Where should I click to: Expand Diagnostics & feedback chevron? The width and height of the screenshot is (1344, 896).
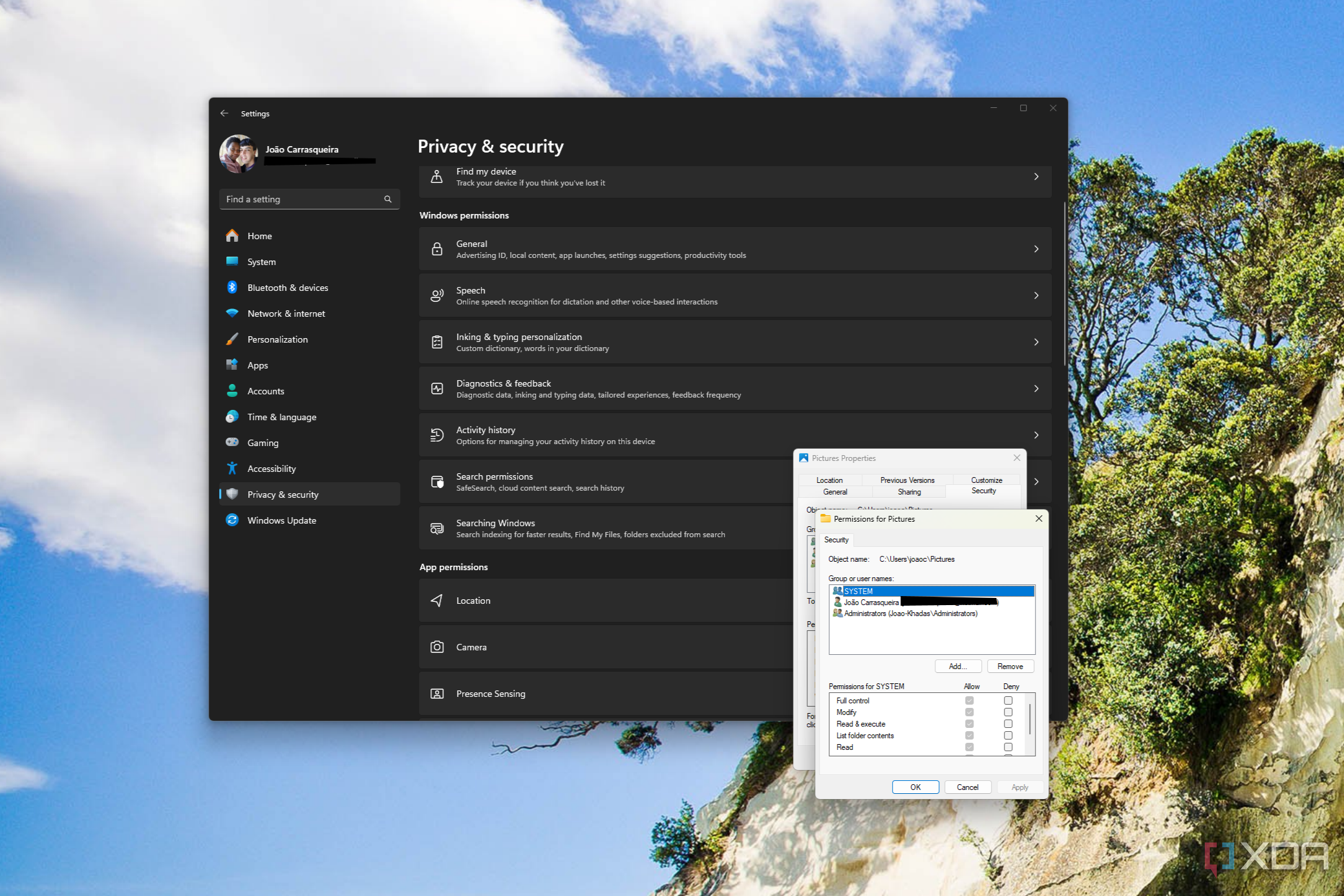click(1036, 389)
